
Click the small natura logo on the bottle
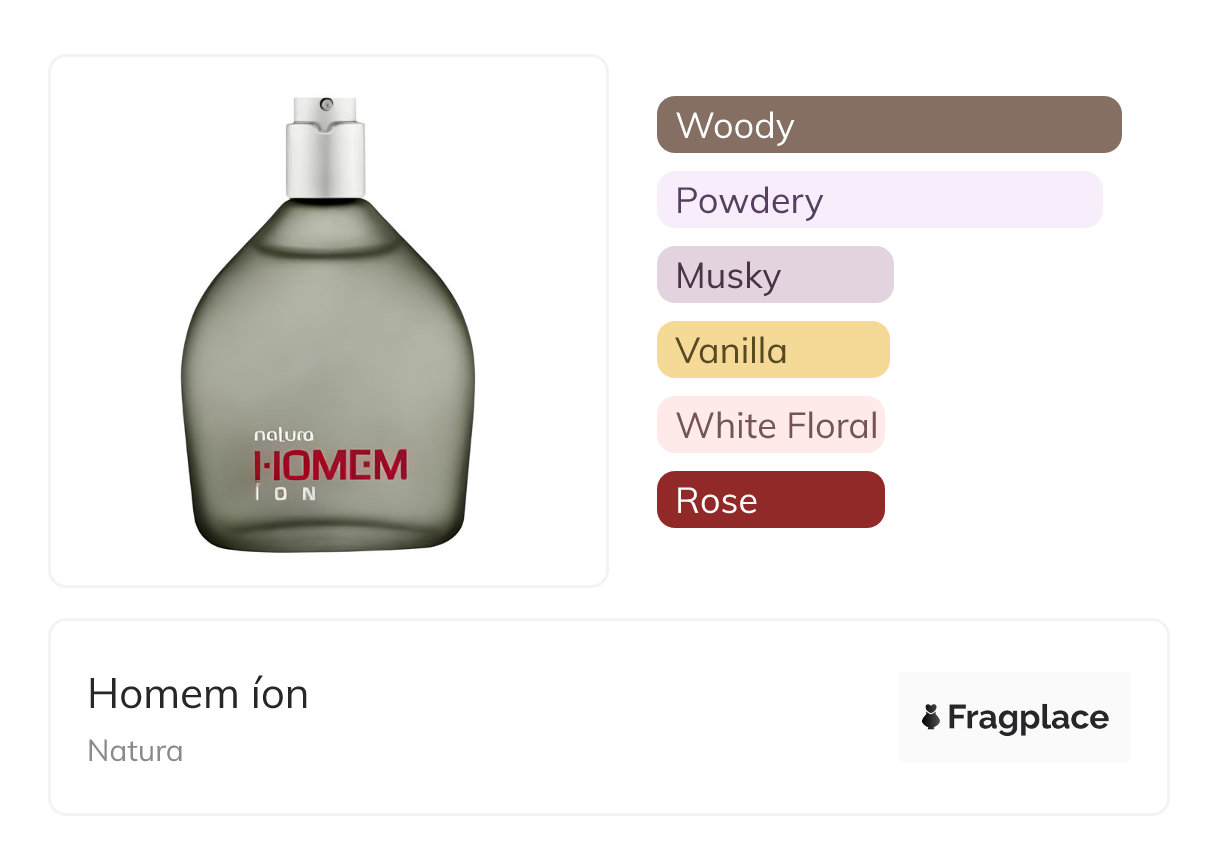284,435
